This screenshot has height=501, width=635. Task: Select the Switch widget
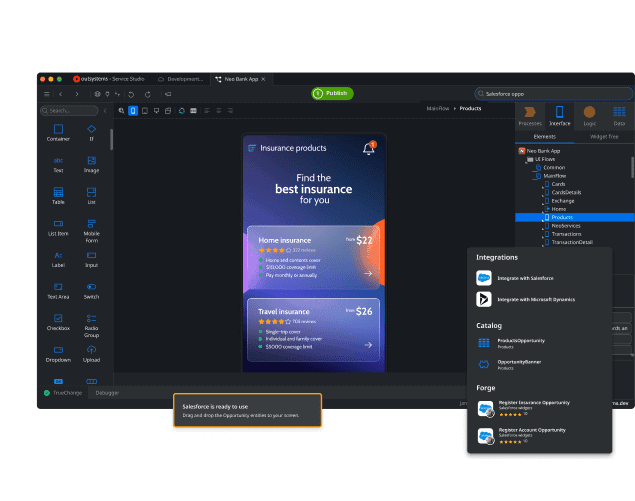(x=92, y=291)
